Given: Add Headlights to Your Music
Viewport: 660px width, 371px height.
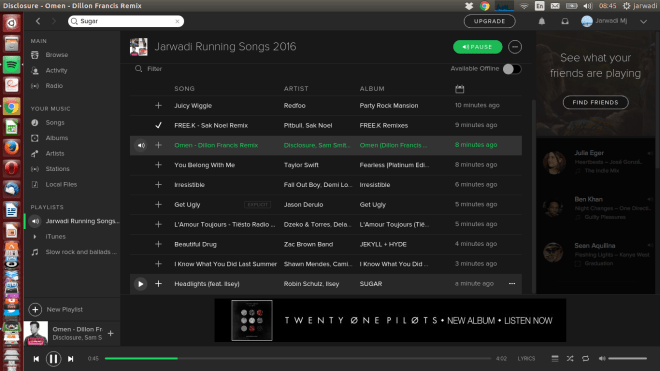Looking at the screenshot, I should pyautogui.click(x=158, y=283).
